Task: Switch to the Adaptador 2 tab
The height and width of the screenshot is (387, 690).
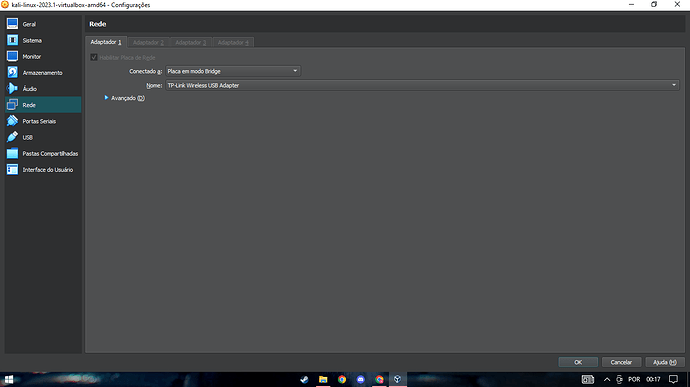Action: point(148,42)
